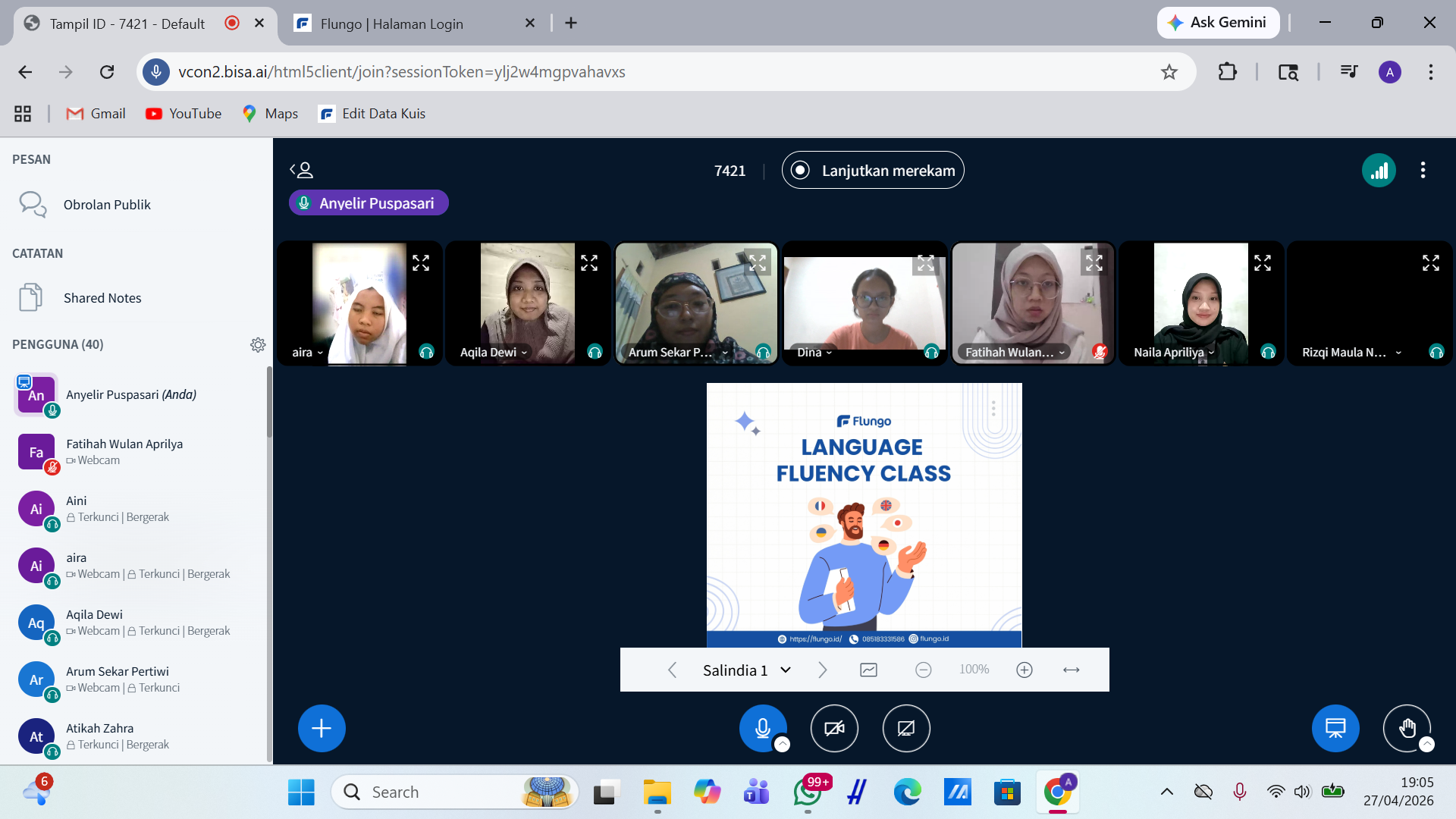Open the Gmail bookmark
This screenshot has height=819, width=1456.
tap(96, 114)
